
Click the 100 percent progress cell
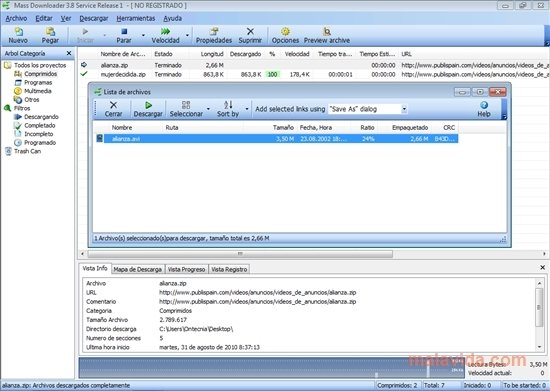pos(272,74)
